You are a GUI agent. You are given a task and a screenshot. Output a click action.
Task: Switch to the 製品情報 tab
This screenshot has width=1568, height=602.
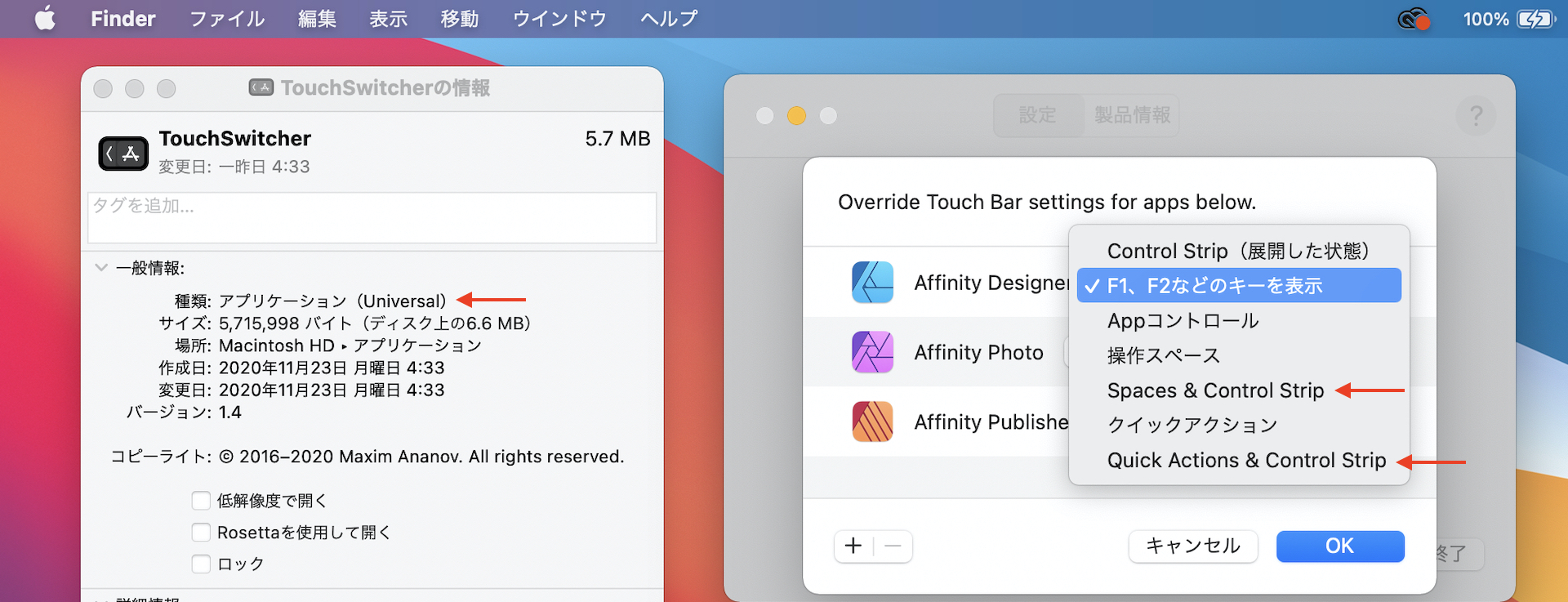pos(1132,115)
